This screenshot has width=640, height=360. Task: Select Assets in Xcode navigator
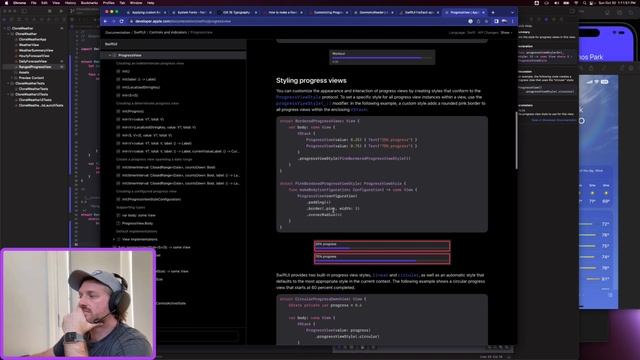24,72
